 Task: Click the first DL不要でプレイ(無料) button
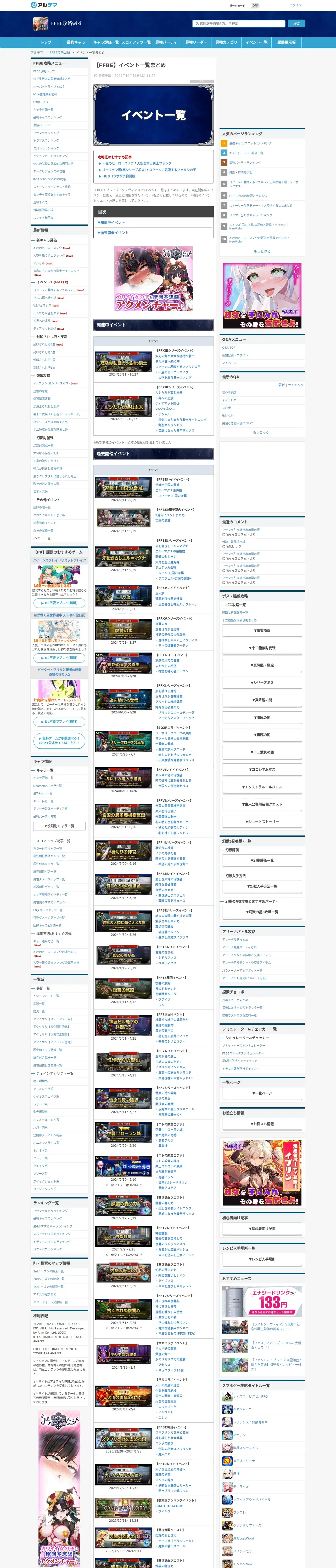(59, 603)
